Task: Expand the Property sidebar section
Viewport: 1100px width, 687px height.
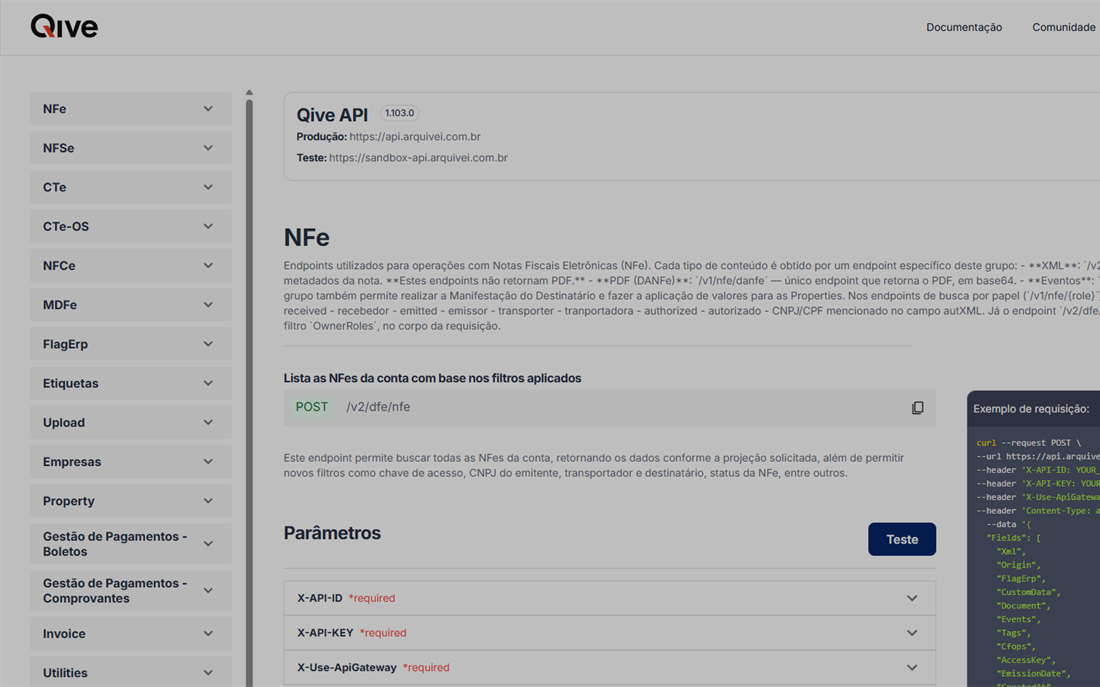Action: (130, 502)
